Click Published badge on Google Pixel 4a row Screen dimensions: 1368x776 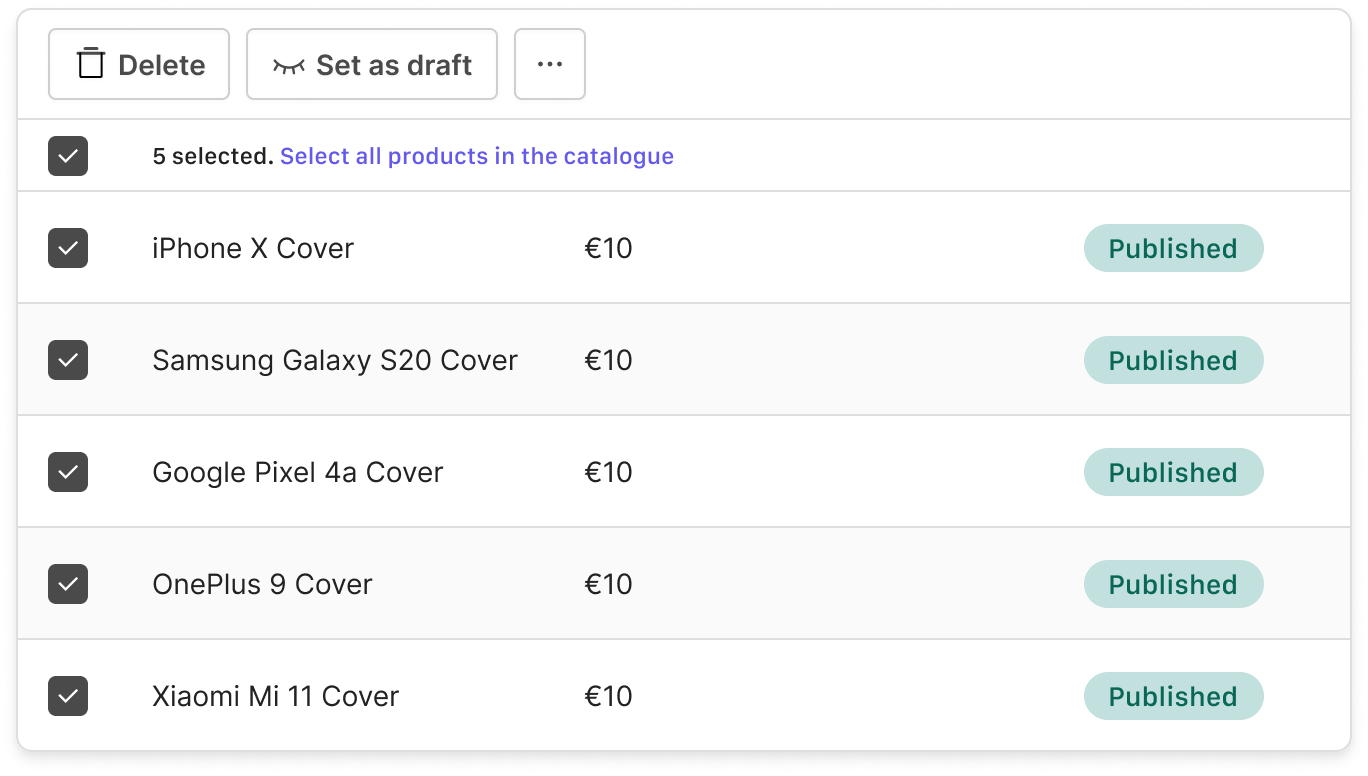coord(1173,472)
